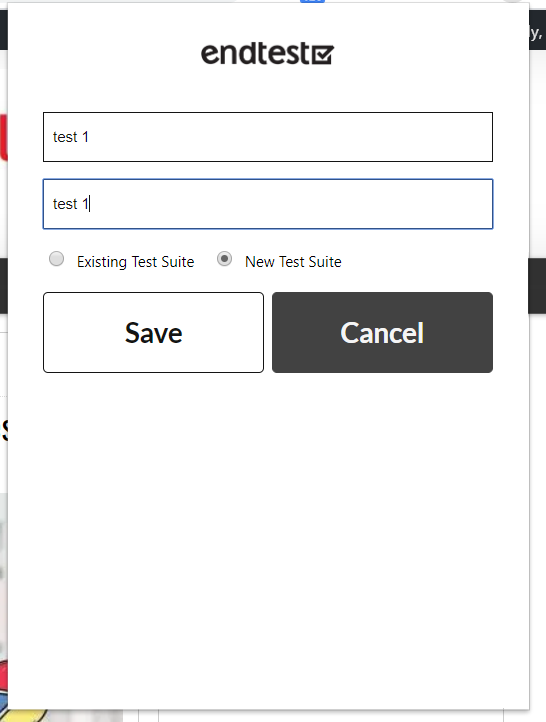Select the New Test Suite radio button
The height and width of the screenshot is (722, 546).
(224, 259)
